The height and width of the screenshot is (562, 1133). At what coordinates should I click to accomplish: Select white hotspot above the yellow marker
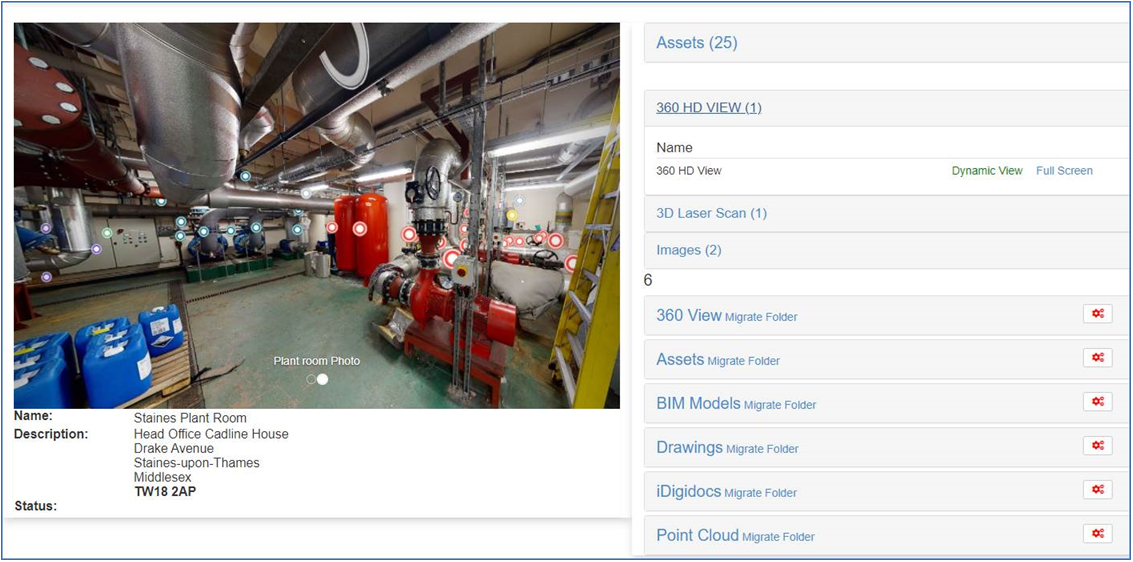coord(519,200)
